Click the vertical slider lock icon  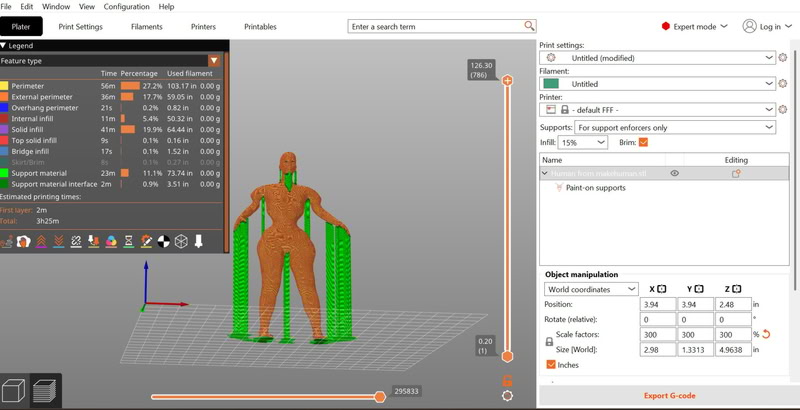coord(507,380)
